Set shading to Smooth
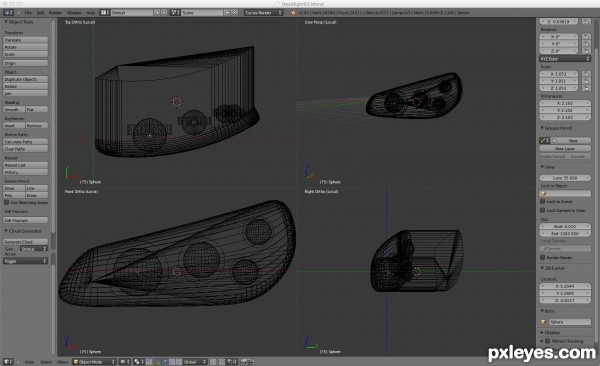This screenshot has height=366, width=600. pyautogui.click(x=15, y=109)
